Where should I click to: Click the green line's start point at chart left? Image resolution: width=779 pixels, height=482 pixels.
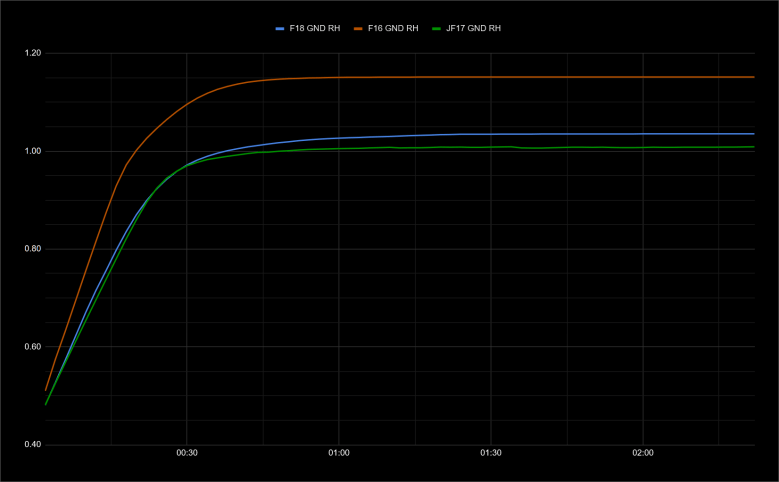46,405
